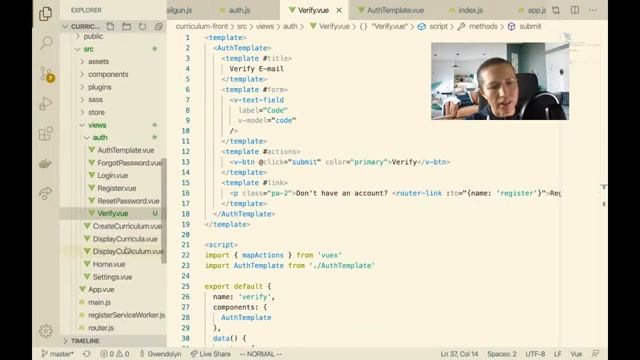Start Live Share from status bar
640x360 pixels.
coord(211,354)
